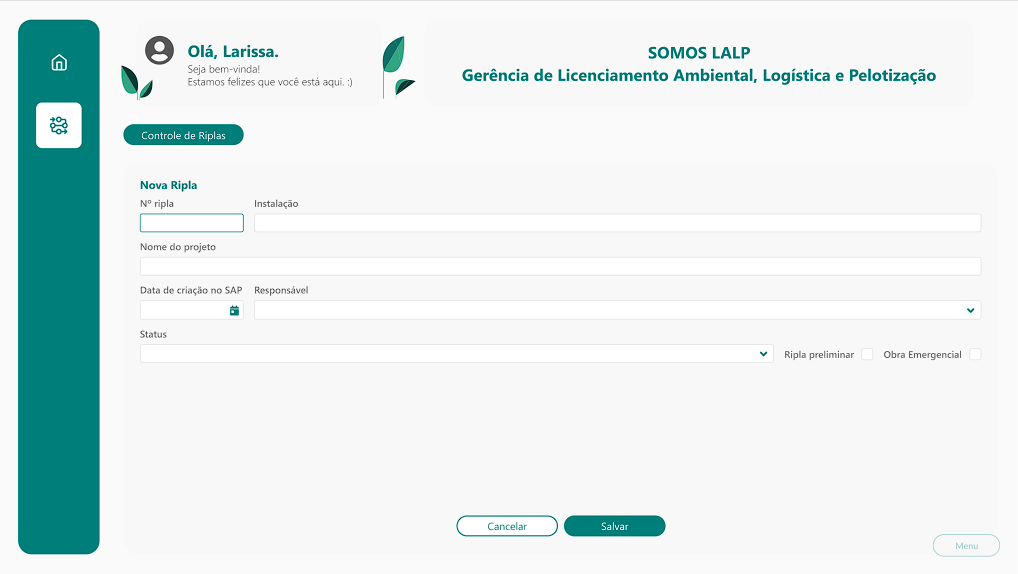The width and height of the screenshot is (1018, 574).
Task: Open Controle de Riplas tab
Action: pyautogui.click(x=184, y=135)
